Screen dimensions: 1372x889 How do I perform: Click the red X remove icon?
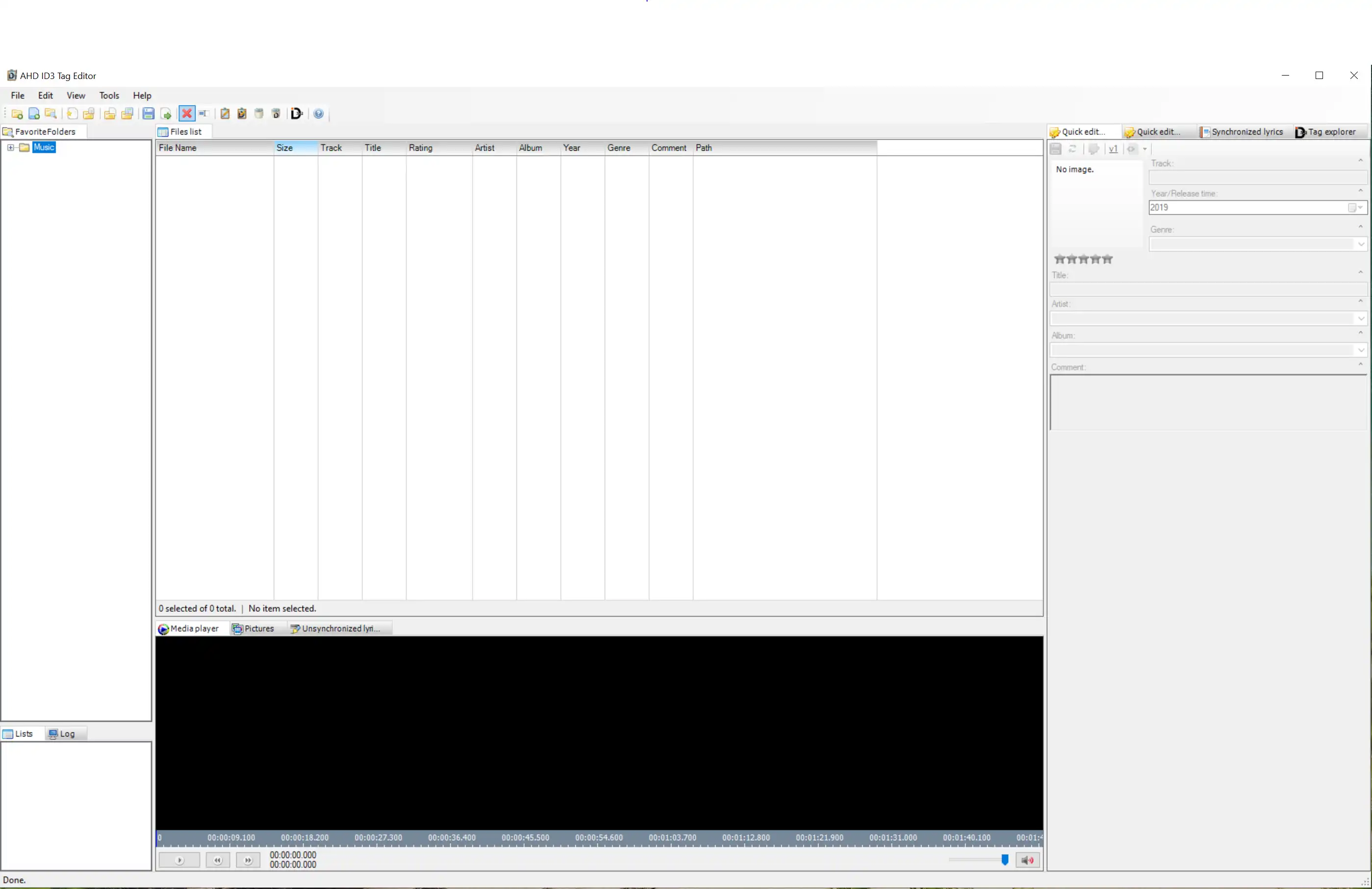[186, 114]
